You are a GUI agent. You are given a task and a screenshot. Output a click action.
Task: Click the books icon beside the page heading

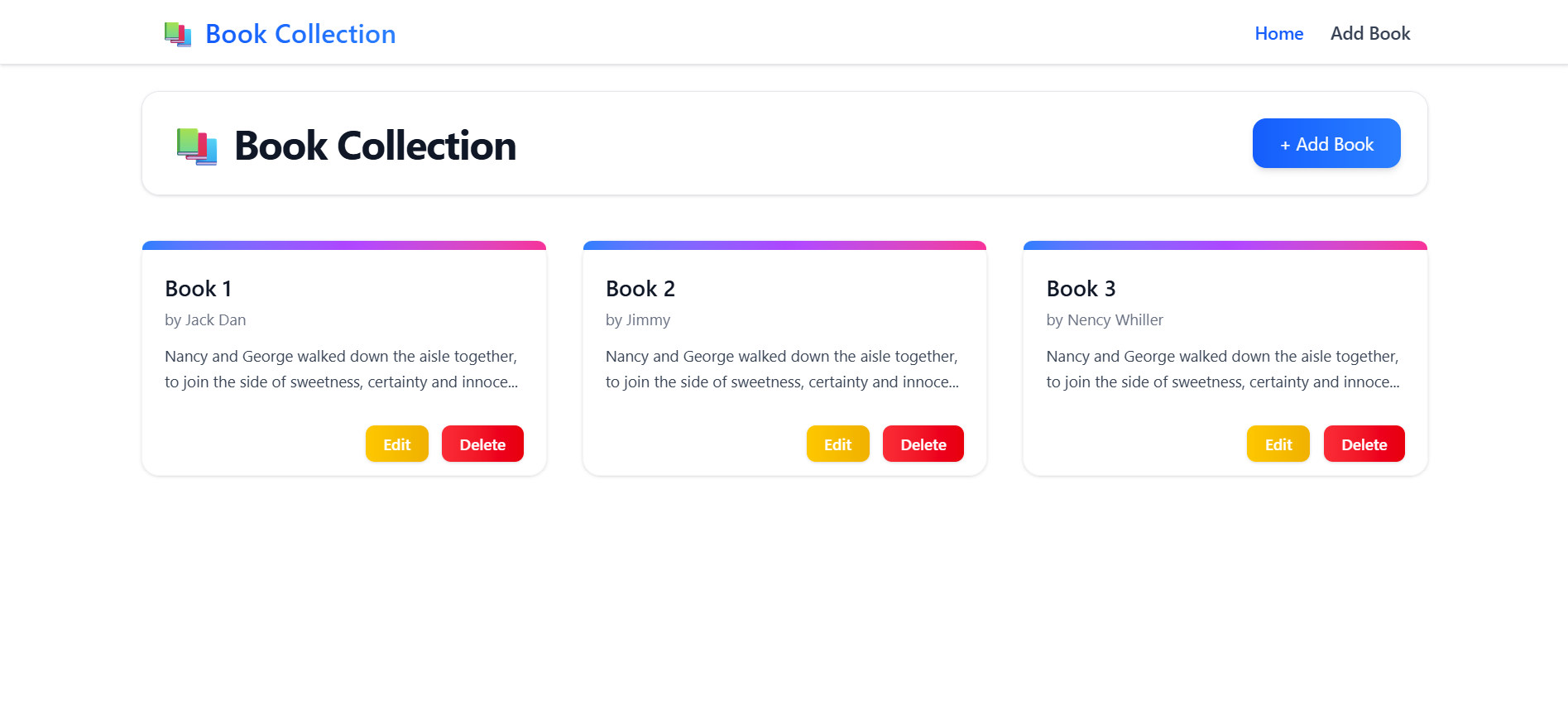point(196,144)
